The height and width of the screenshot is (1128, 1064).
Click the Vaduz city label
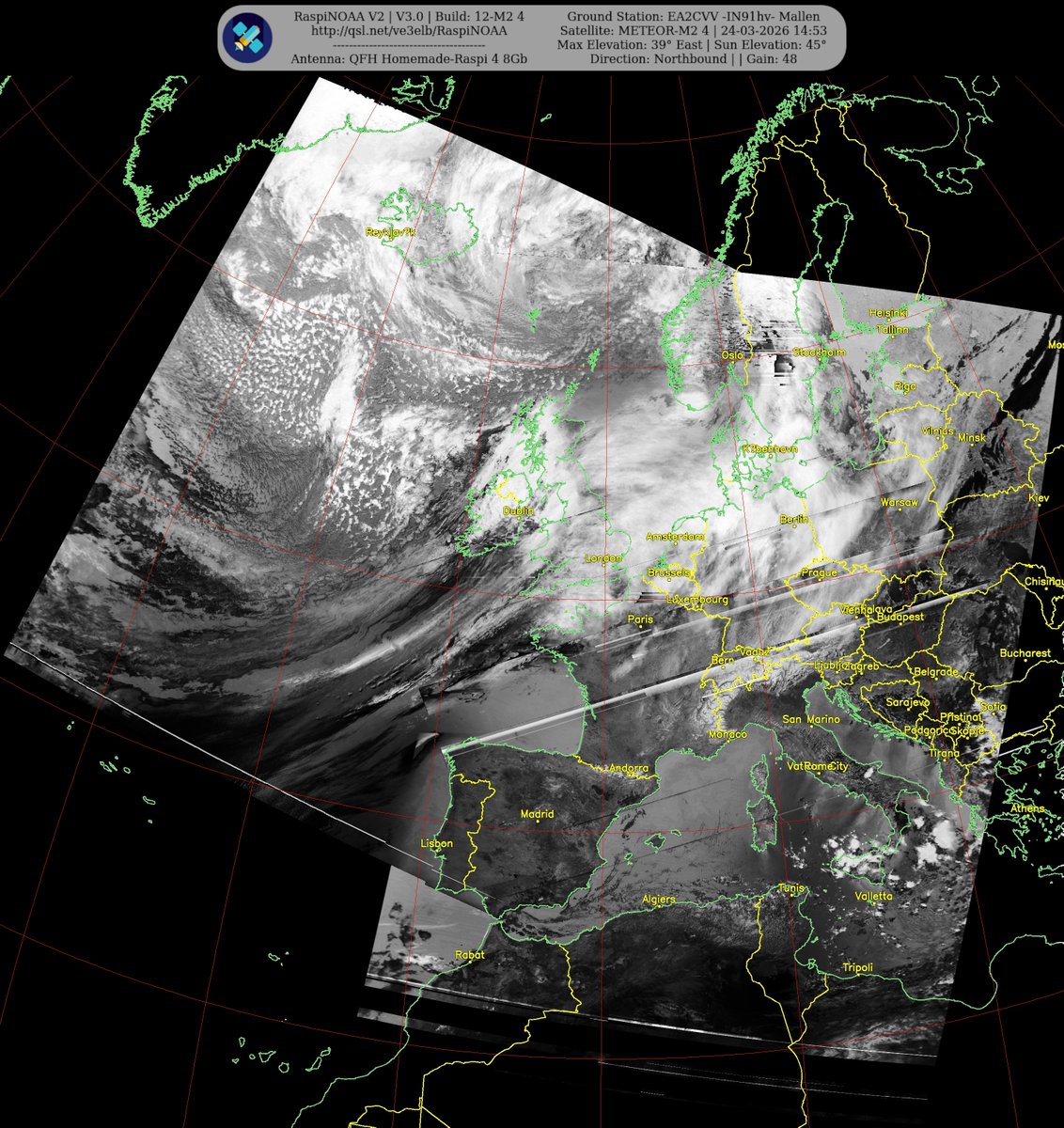coord(756,651)
